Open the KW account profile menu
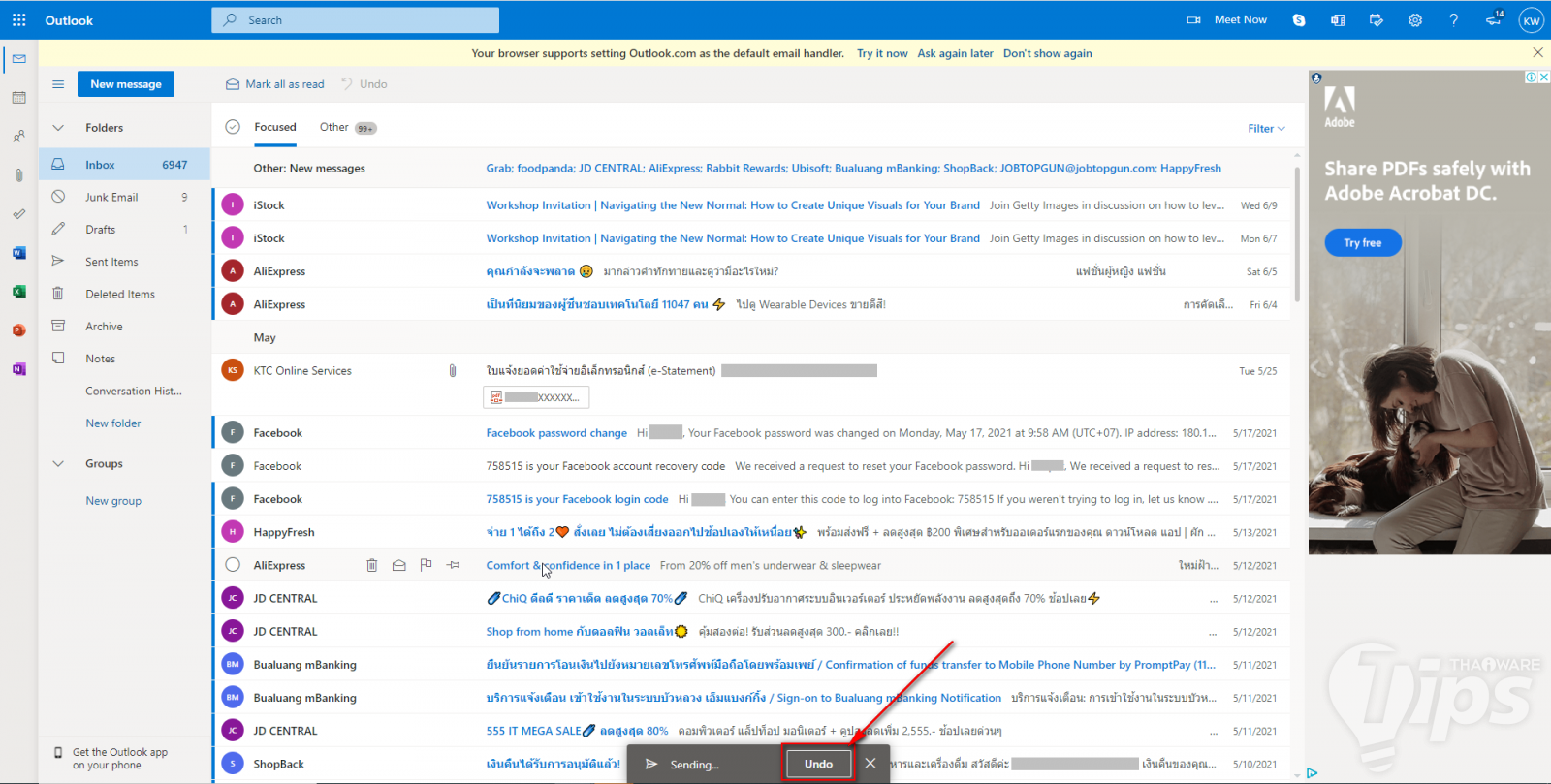The height and width of the screenshot is (784, 1551). (1532, 20)
